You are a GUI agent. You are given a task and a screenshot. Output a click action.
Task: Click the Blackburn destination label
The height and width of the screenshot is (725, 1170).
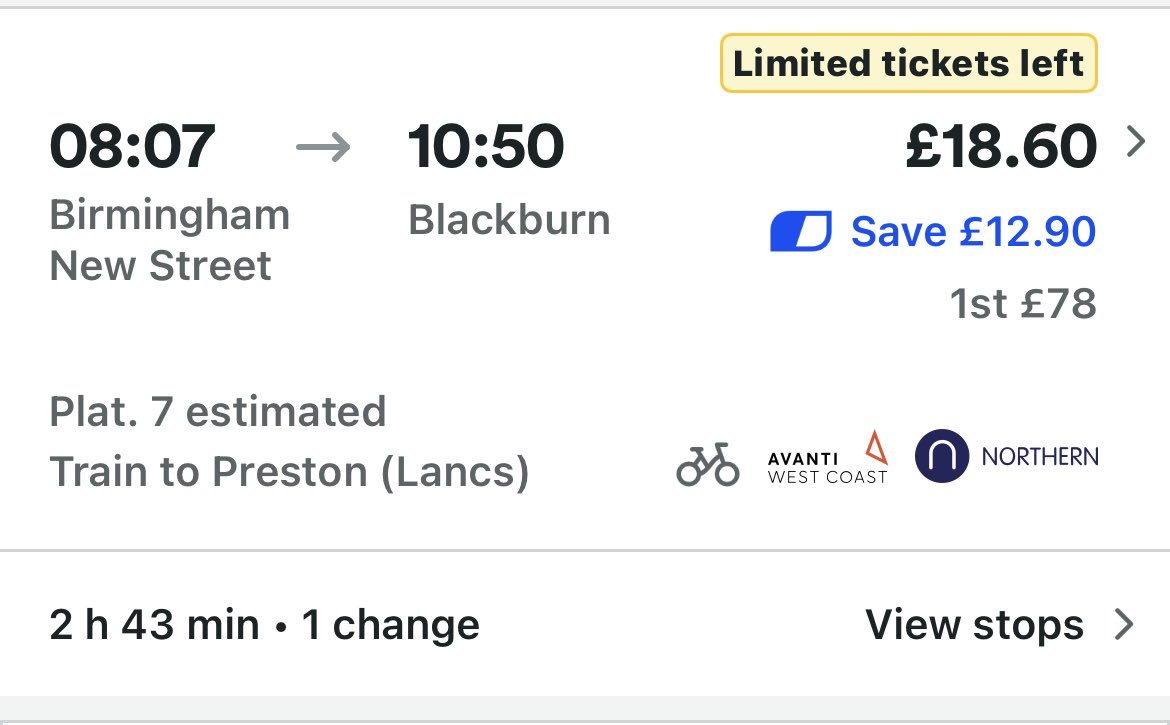click(x=509, y=220)
